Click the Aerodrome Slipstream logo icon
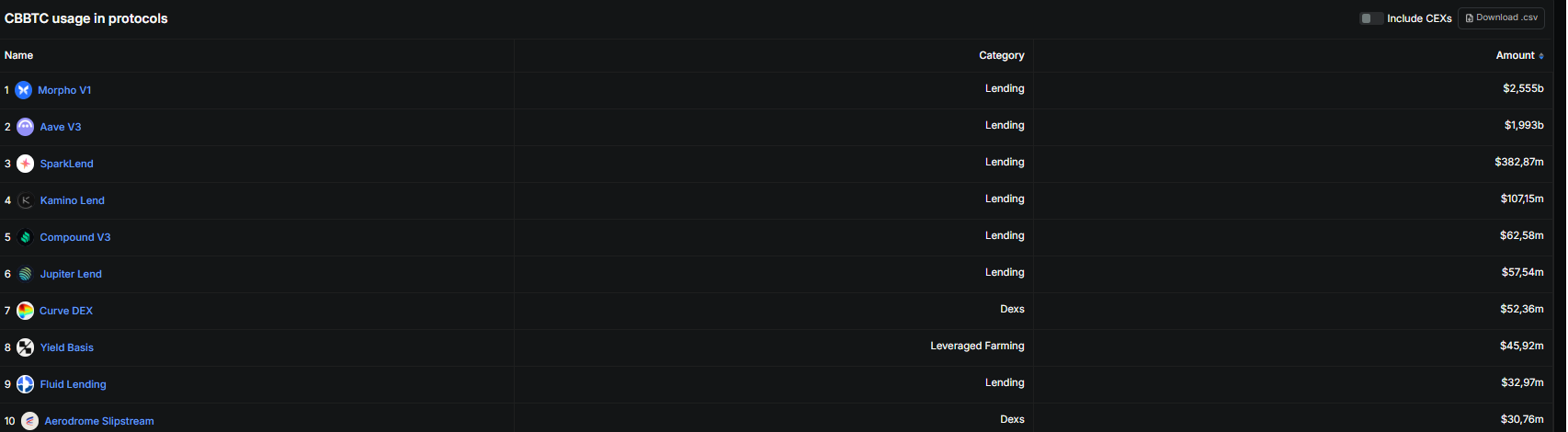The height and width of the screenshot is (432, 1568). pyautogui.click(x=30, y=421)
